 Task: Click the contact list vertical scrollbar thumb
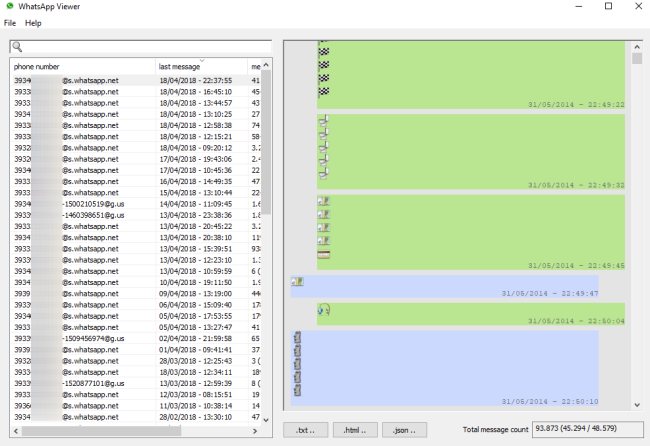point(266,142)
